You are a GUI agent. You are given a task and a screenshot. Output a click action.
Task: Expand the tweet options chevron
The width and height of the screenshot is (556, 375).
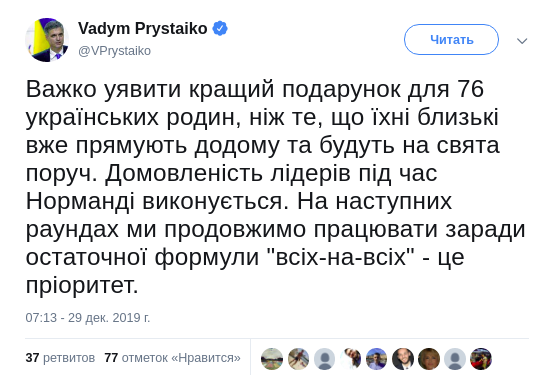pos(522,41)
